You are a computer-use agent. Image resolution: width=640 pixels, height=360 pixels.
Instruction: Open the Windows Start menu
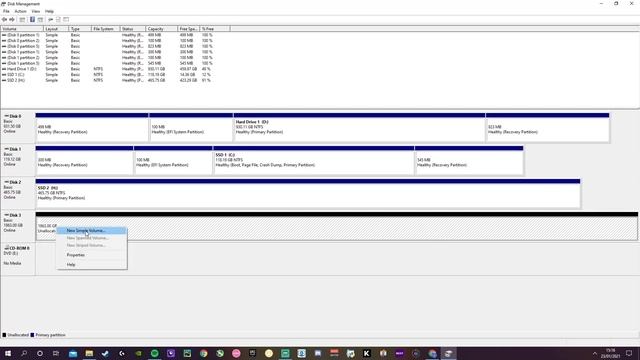coord(8,353)
